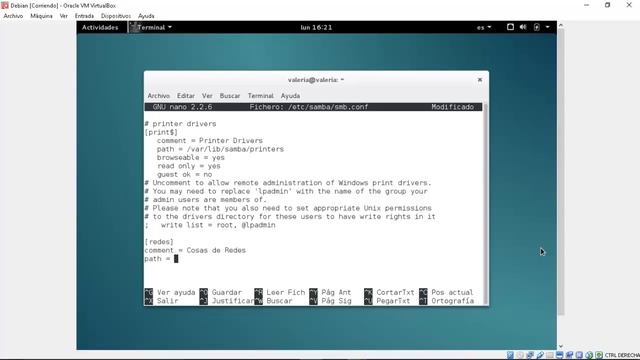Click the GNOME screen icon in top bar

510,27
